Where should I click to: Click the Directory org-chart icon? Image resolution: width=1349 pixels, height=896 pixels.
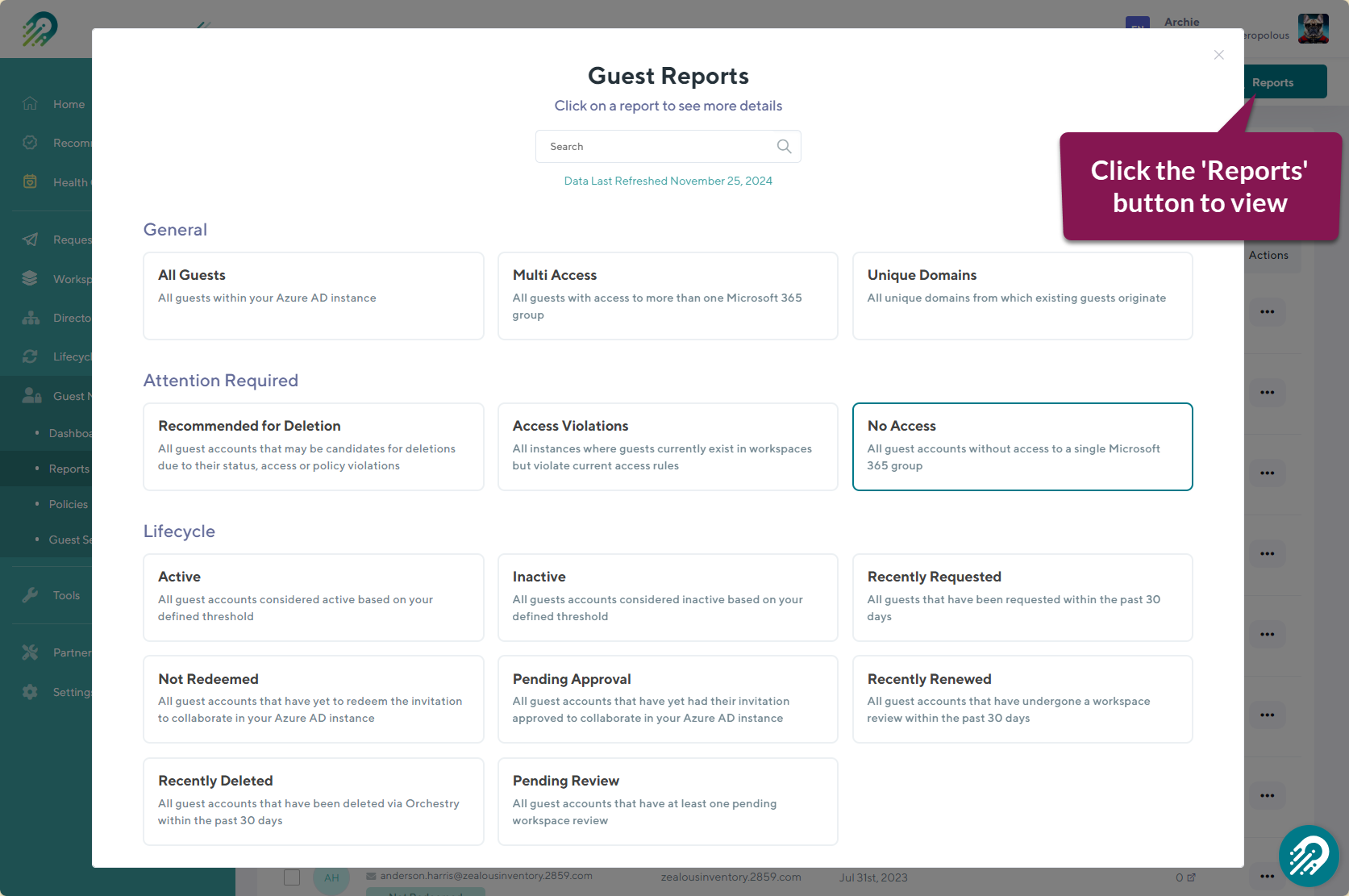(x=31, y=318)
